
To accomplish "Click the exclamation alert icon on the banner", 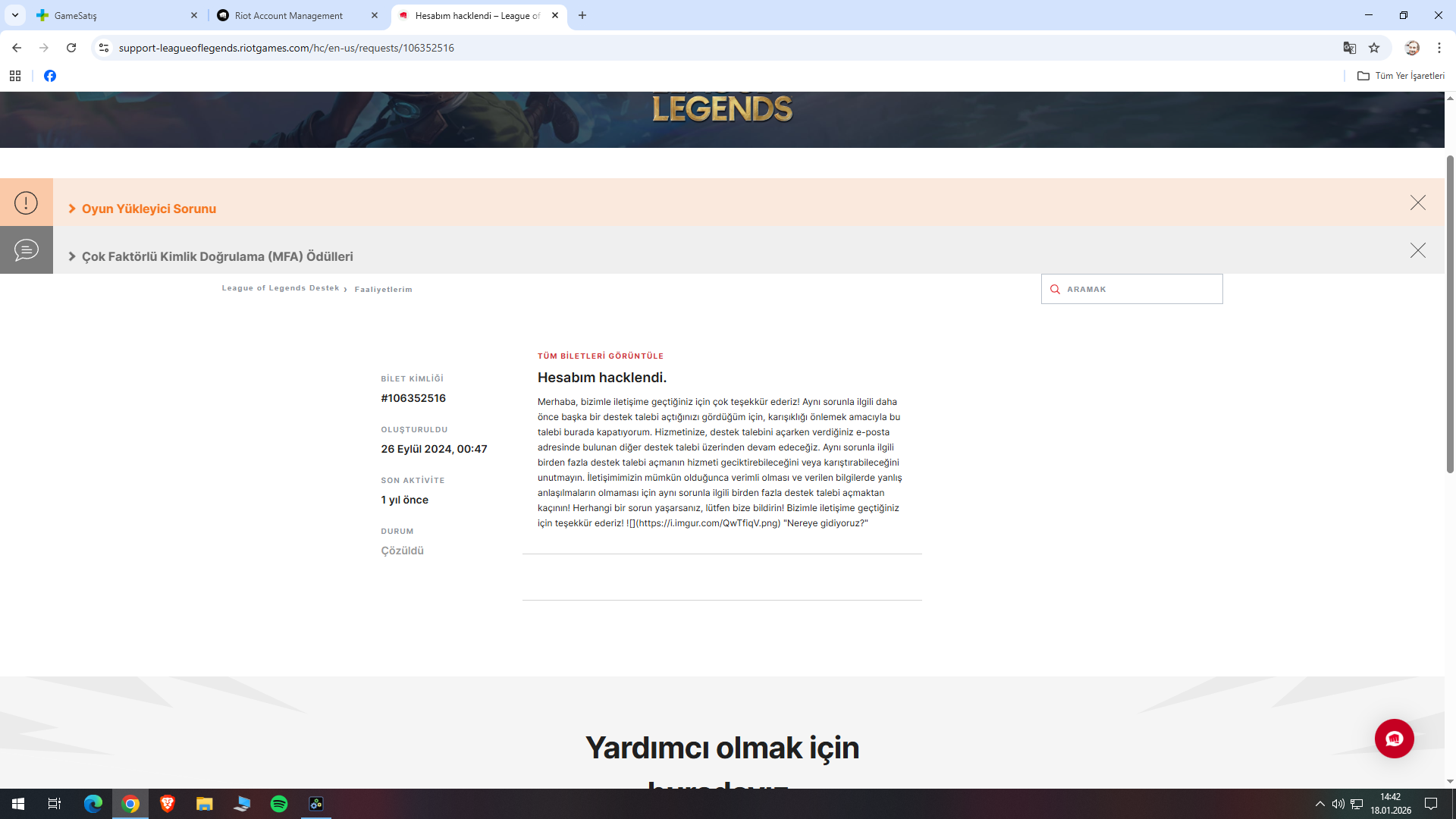I will pyautogui.click(x=26, y=202).
